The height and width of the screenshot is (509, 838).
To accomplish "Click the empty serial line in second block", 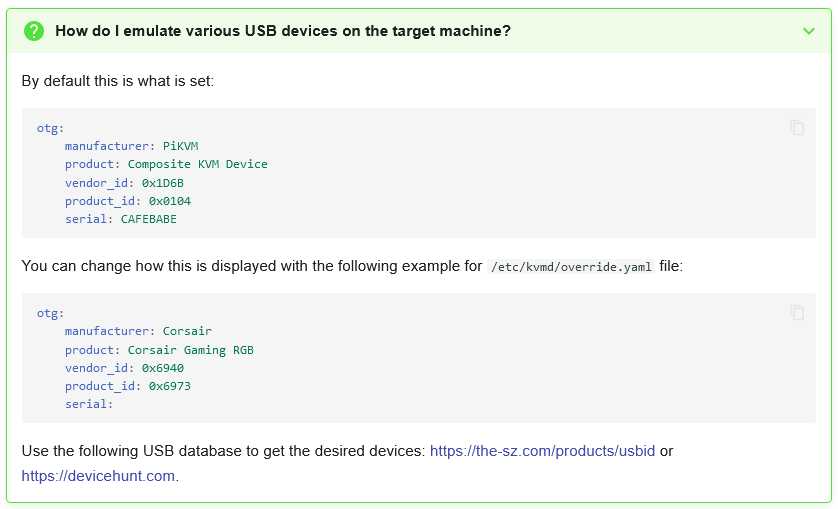I will click(89, 404).
